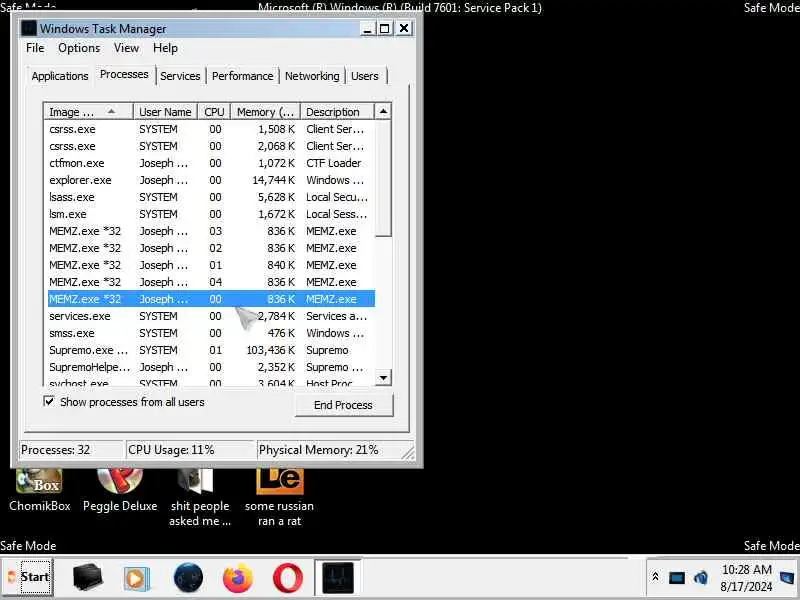Screen dimensions: 800x600
Task: Click the tray icon right of the clock
Action: tap(787, 578)
